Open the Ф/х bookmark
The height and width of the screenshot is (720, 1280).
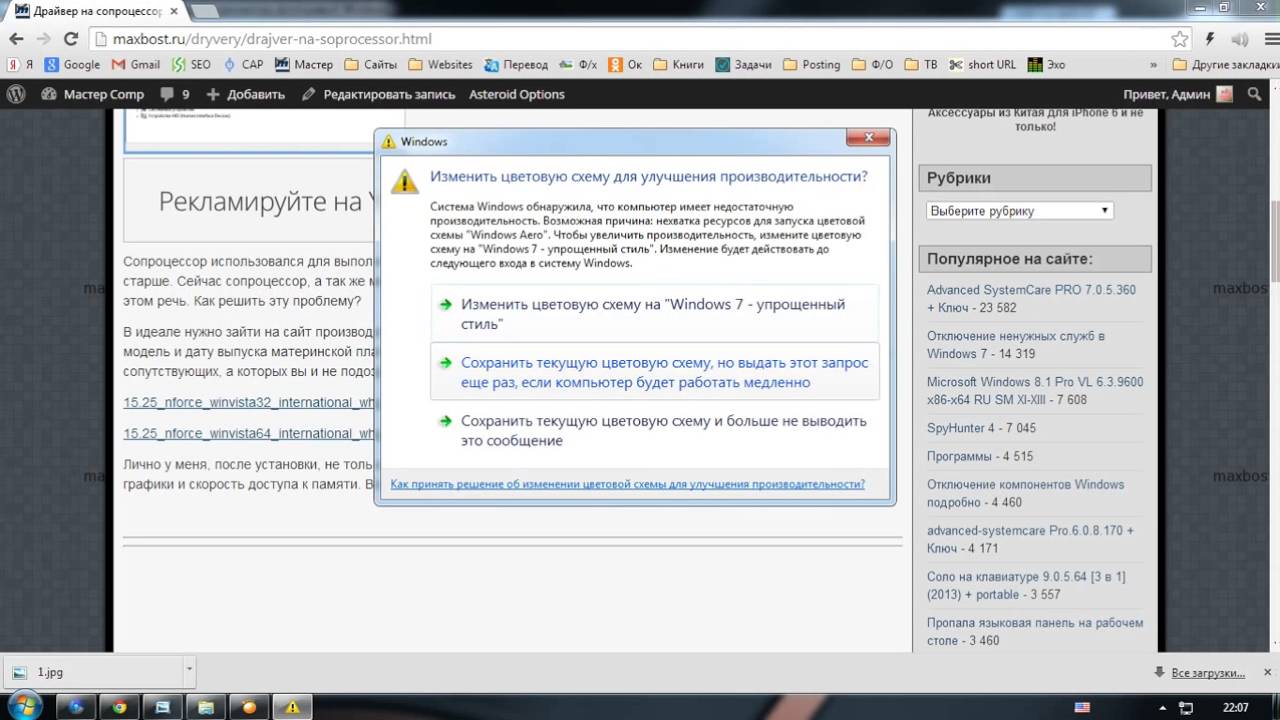point(578,64)
